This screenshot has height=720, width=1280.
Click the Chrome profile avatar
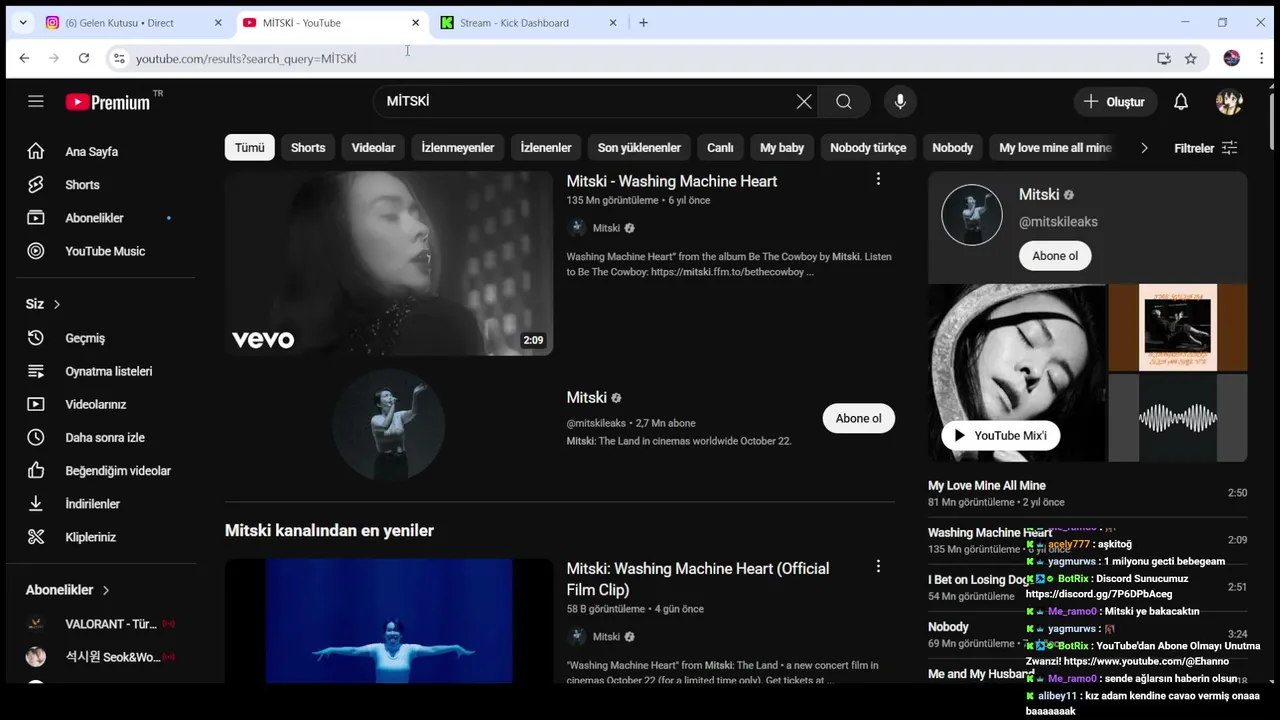coord(1232,58)
